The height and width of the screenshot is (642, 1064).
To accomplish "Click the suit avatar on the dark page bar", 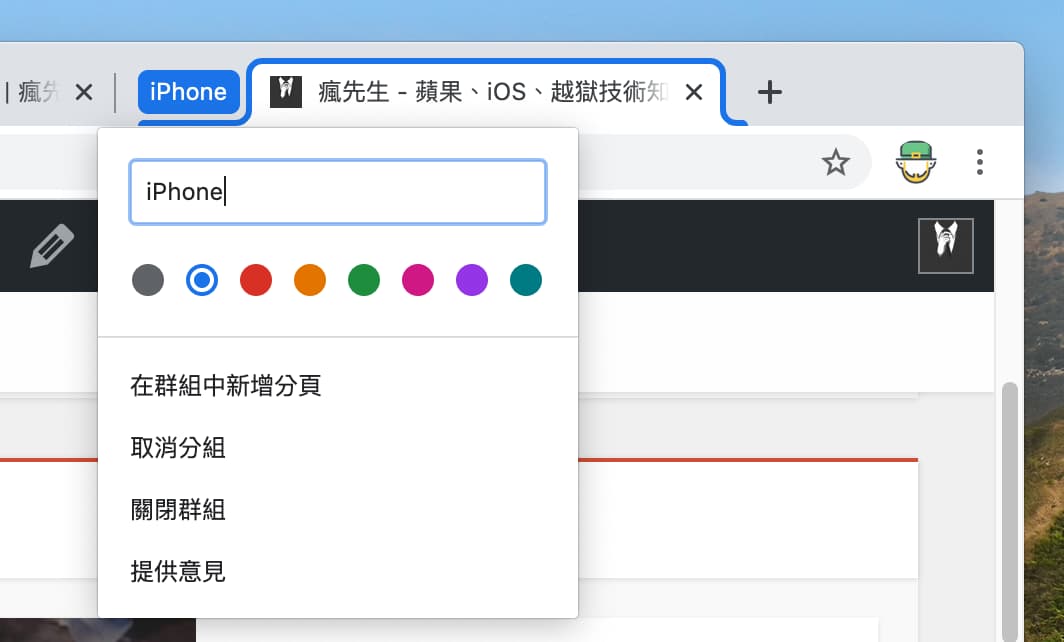I will pos(945,246).
